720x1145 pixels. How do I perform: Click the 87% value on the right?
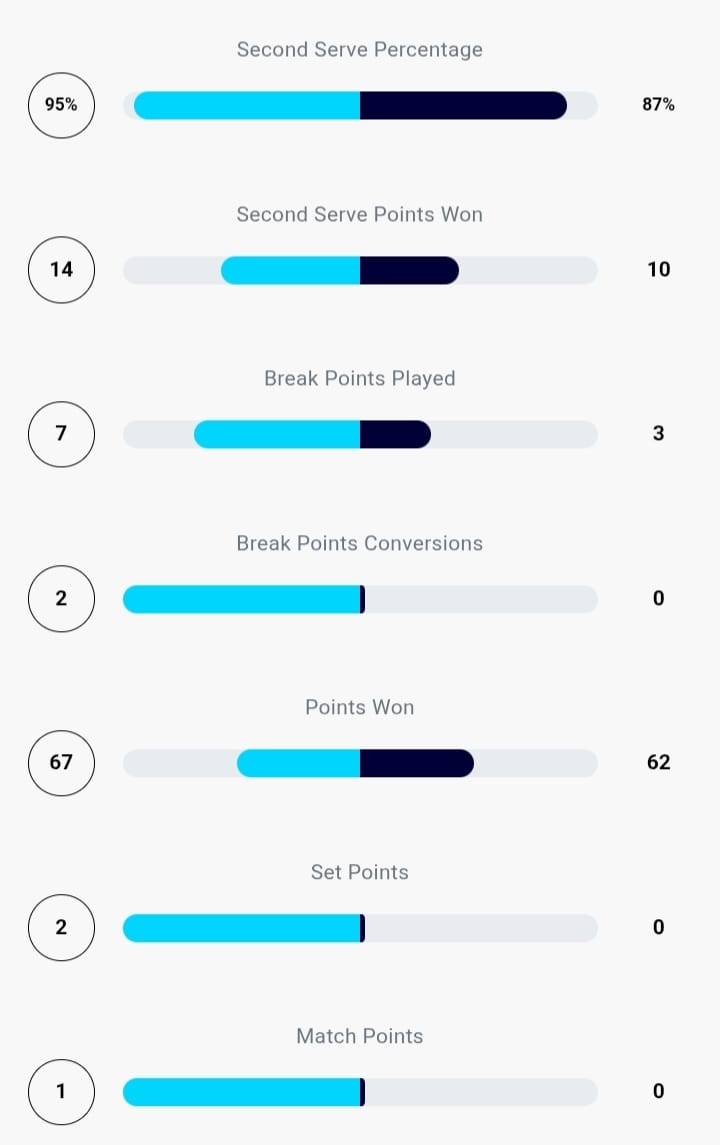coord(658,104)
